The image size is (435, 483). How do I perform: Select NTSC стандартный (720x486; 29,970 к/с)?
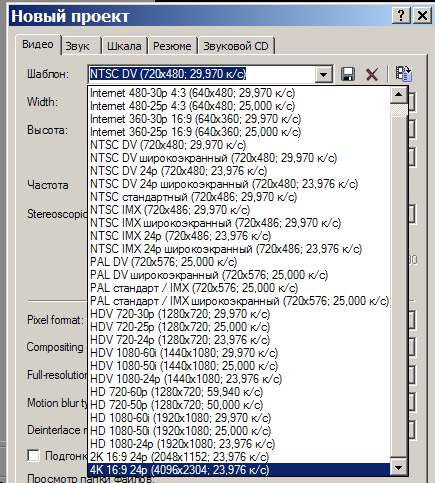(x=239, y=197)
